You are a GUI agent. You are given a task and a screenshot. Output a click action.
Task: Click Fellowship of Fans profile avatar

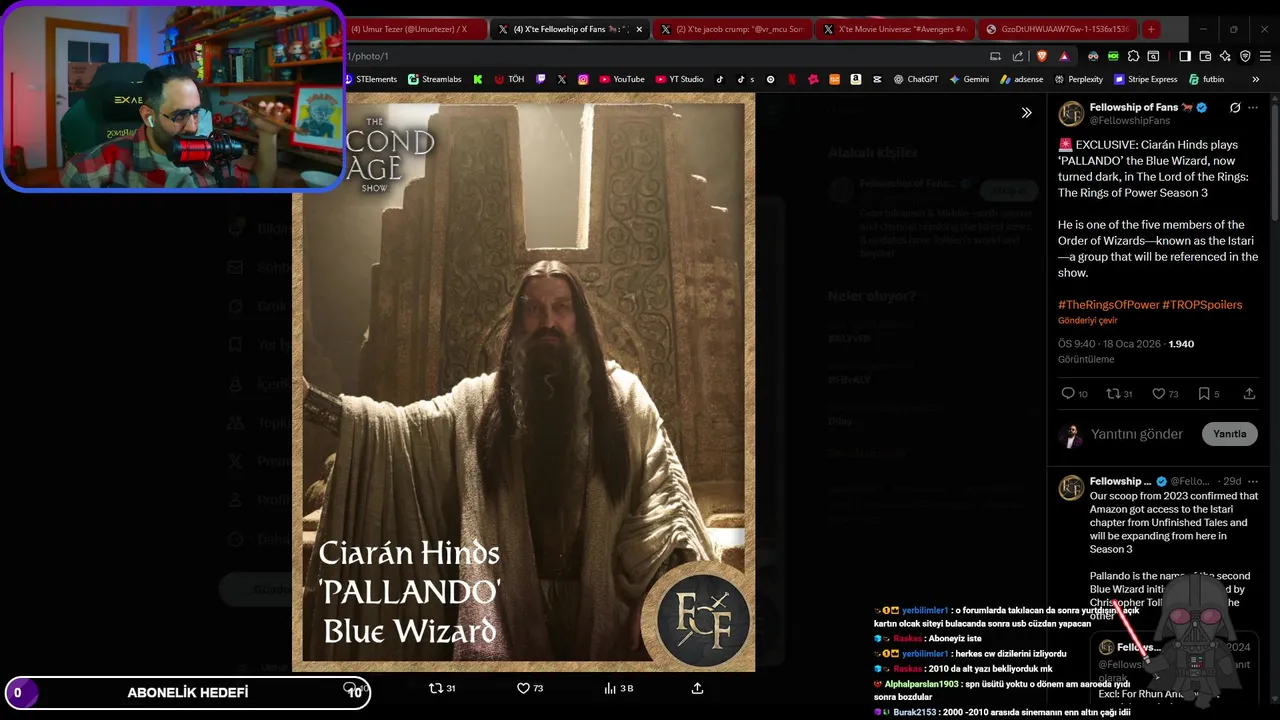1071,113
